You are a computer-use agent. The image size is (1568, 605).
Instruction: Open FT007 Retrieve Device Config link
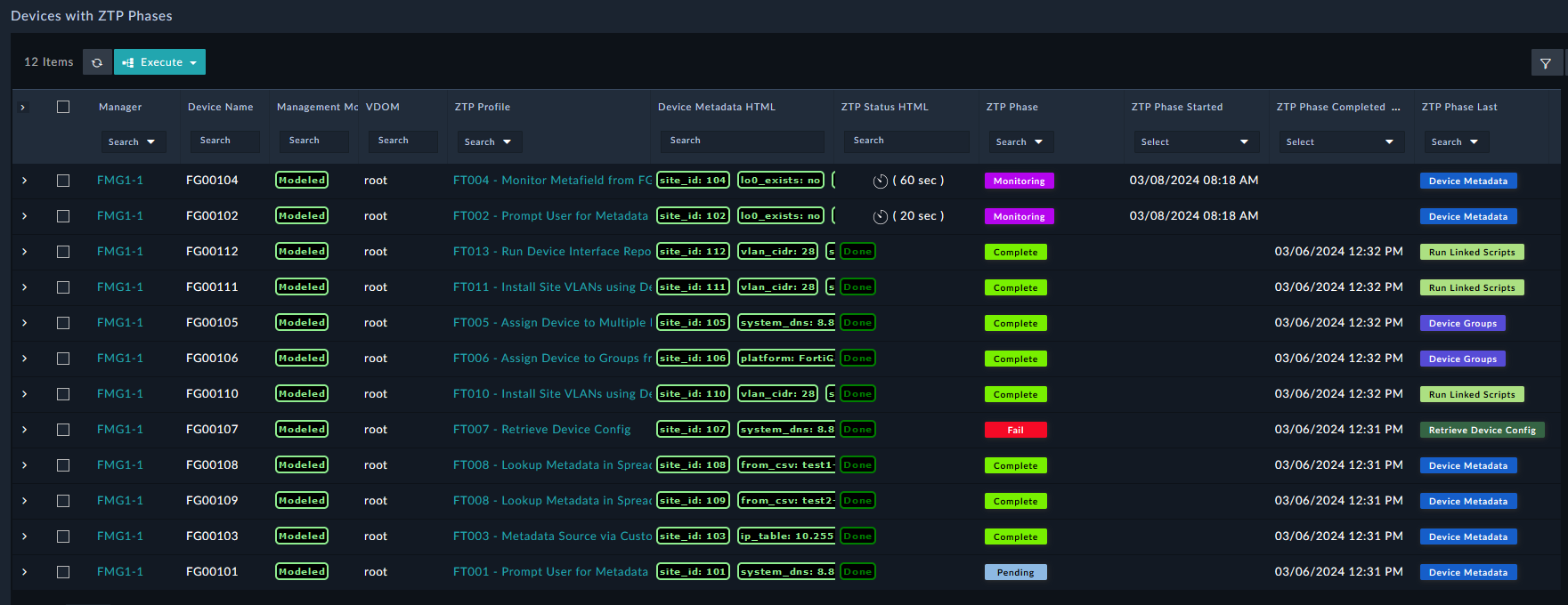(542, 430)
